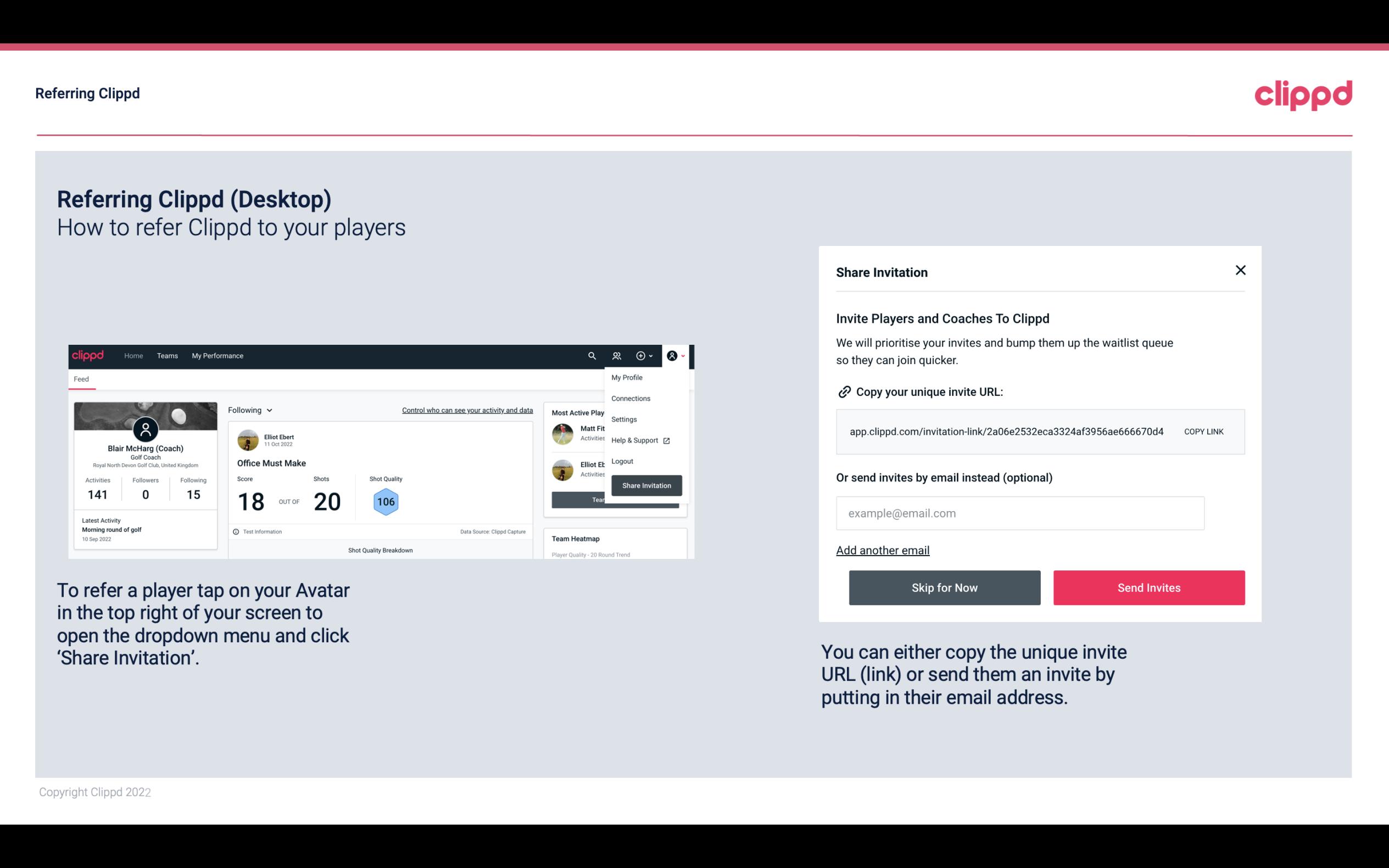
Task: Click the email input field for invites
Action: click(1019, 513)
